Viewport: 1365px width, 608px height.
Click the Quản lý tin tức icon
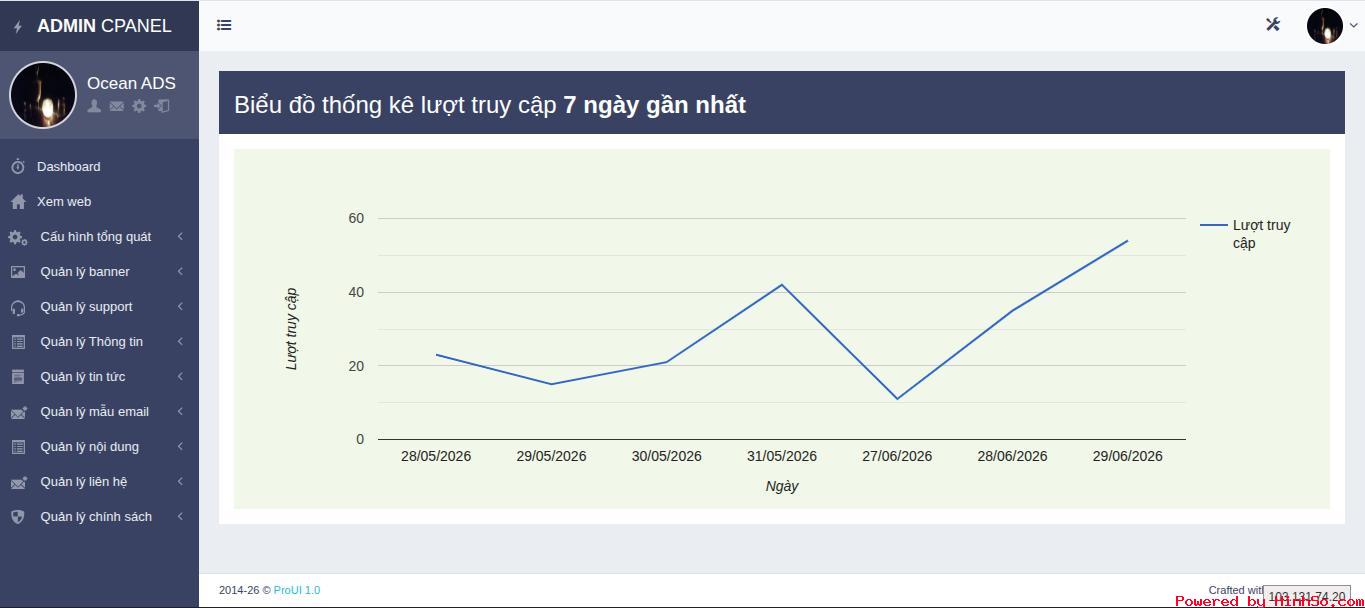tap(18, 377)
